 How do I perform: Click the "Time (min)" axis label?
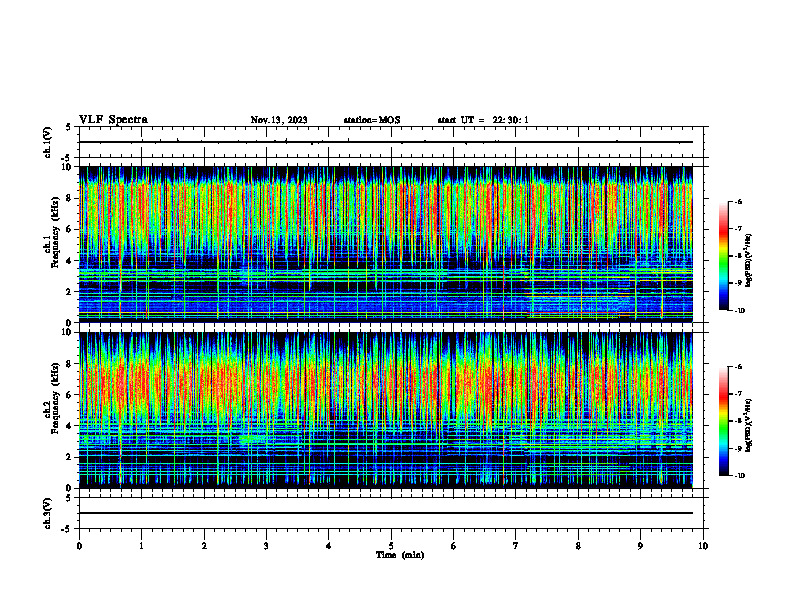(x=400, y=555)
